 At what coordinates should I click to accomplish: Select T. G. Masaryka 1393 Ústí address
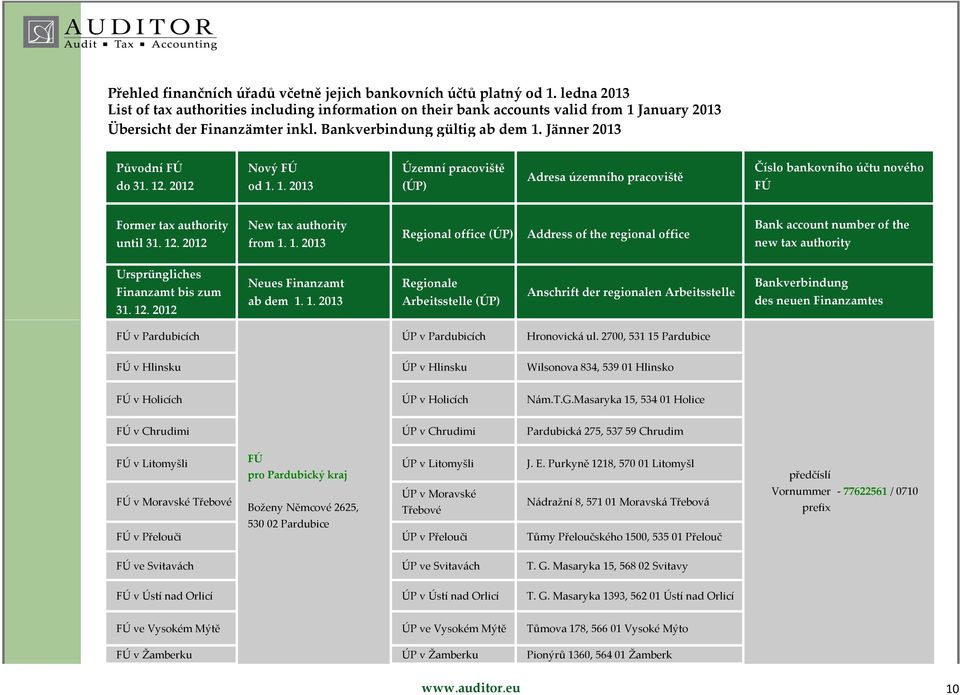point(629,596)
